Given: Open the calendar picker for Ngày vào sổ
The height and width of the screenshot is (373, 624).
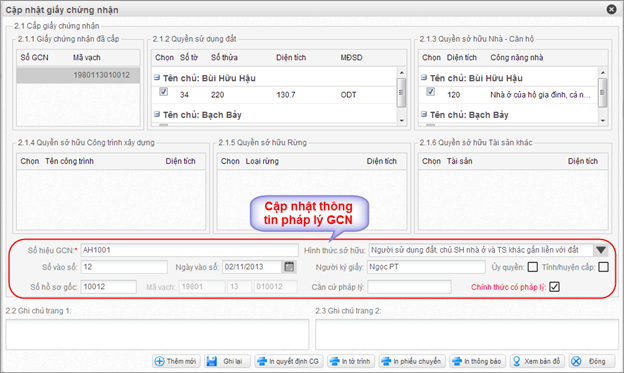Looking at the screenshot, I should click(x=289, y=267).
